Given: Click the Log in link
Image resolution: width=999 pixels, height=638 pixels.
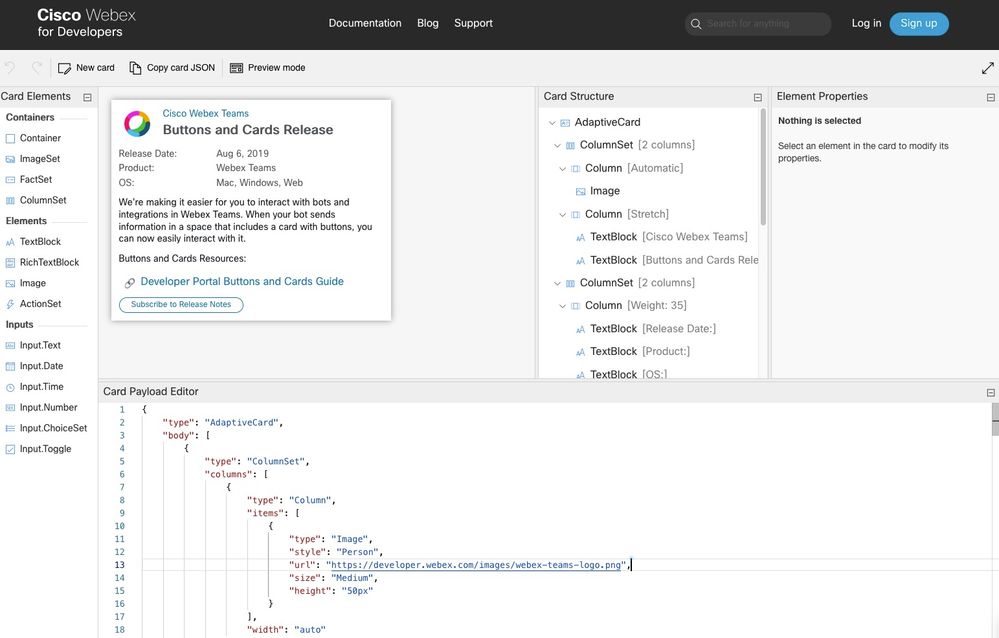Looking at the screenshot, I should (x=866, y=23).
